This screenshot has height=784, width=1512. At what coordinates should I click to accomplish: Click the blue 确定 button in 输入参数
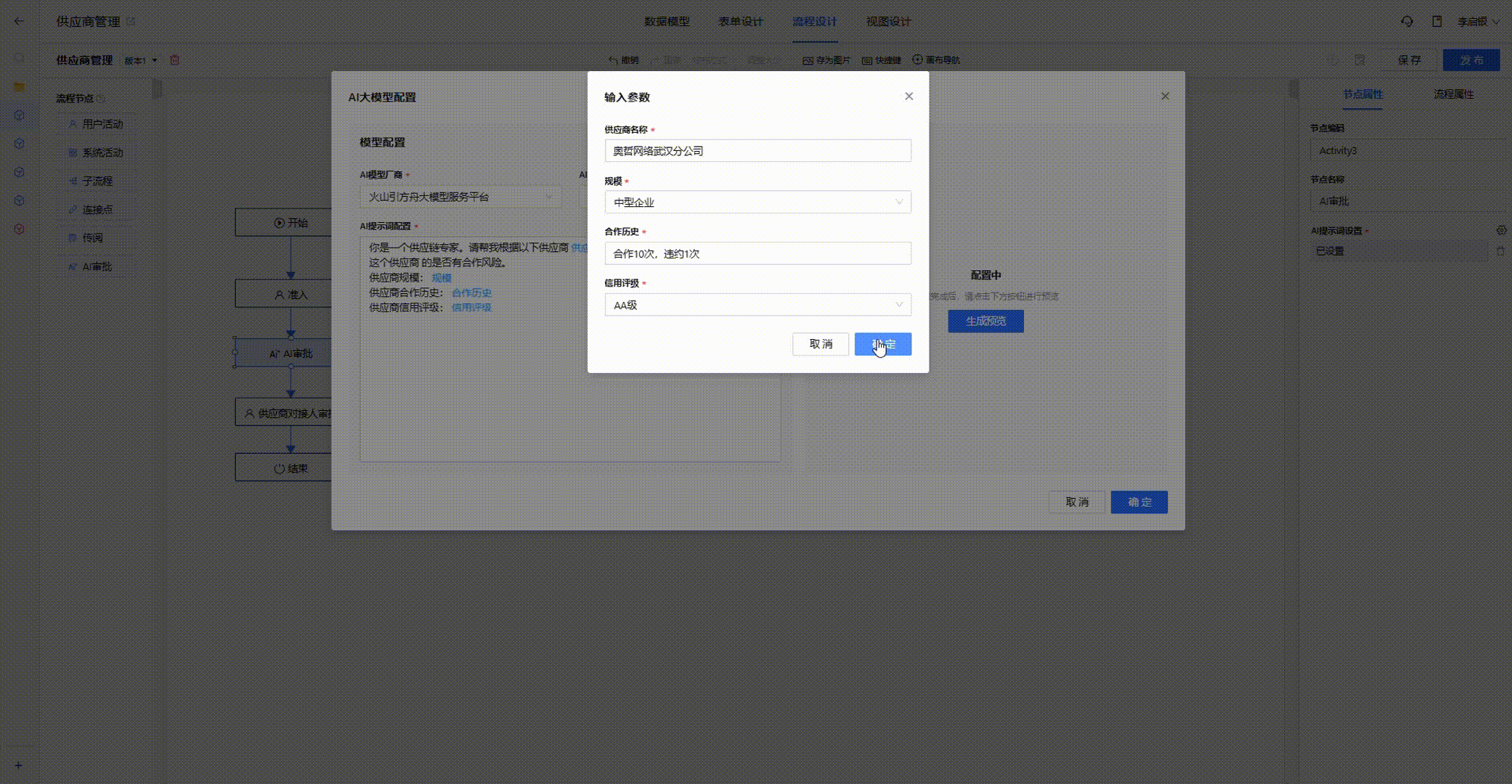tap(882, 344)
